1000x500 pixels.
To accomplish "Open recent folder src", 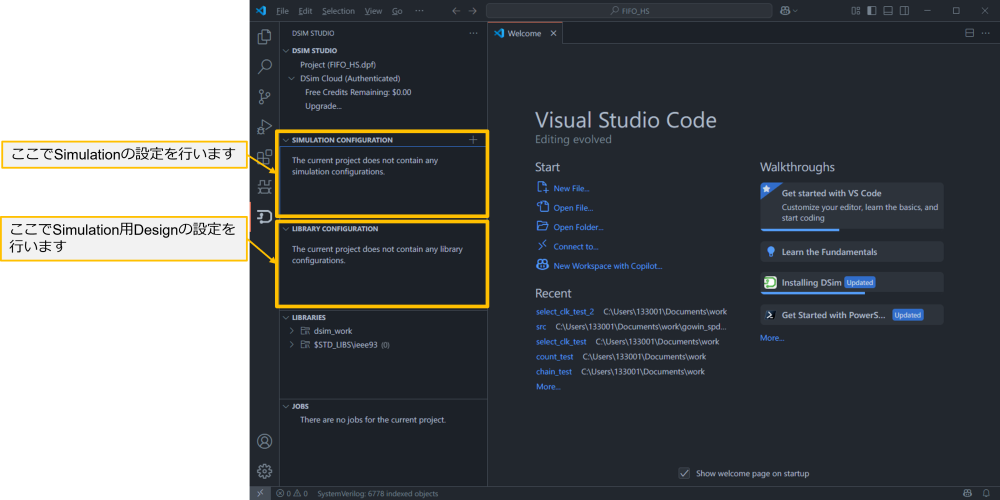I will [x=541, y=327].
